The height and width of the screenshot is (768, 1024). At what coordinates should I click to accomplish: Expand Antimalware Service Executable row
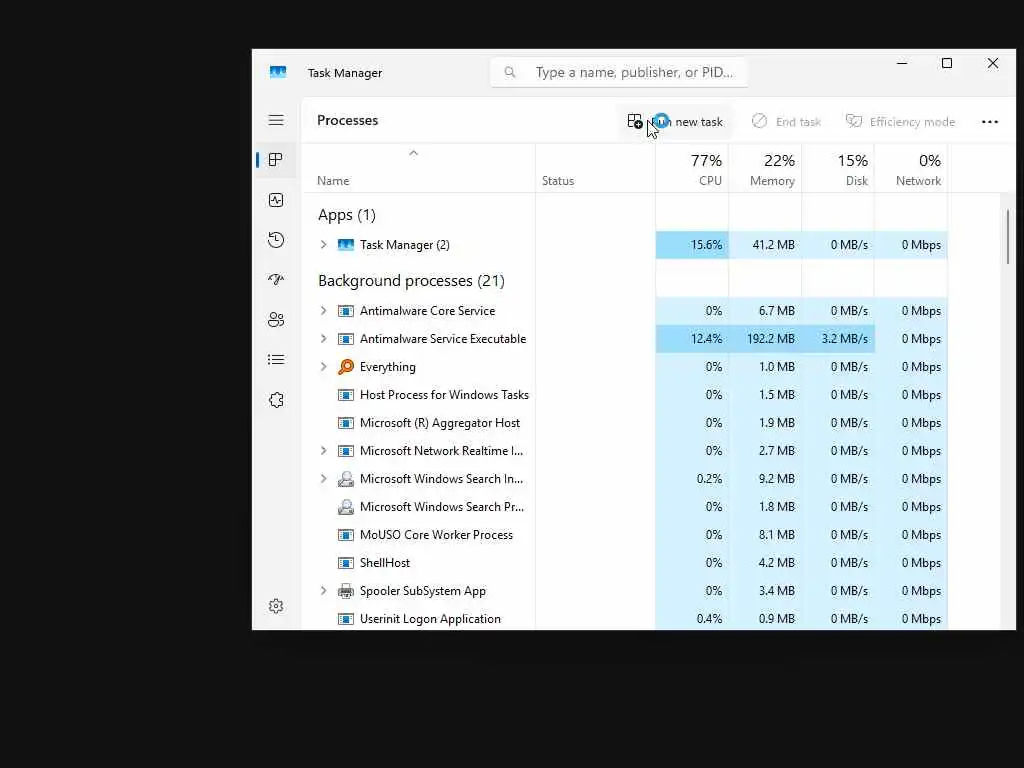tap(323, 339)
